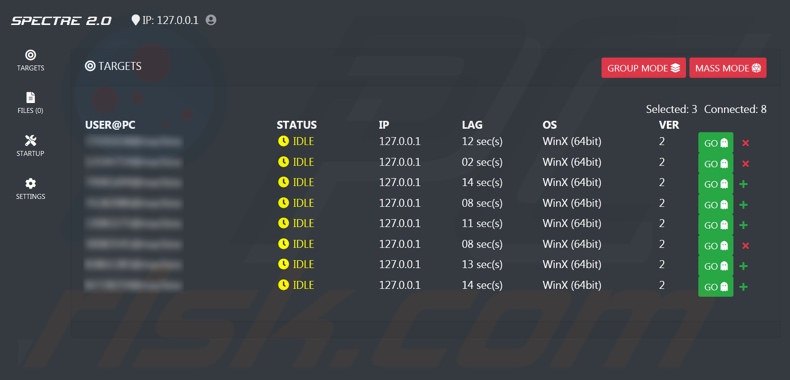Click the target icon beside TARGETS heading

90,66
